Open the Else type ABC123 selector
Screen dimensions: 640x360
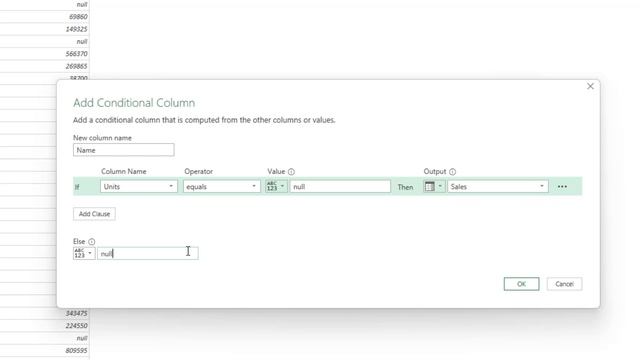(84, 253)
